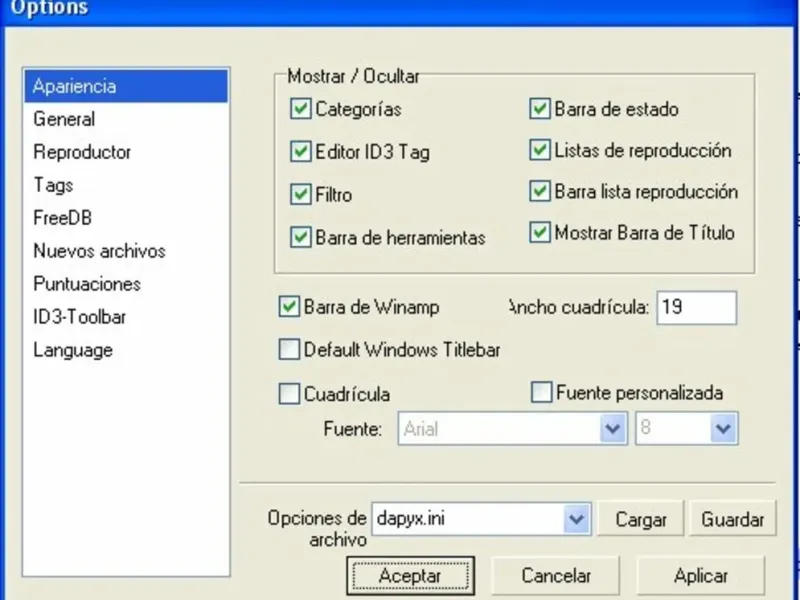The height and width of the screenshot is (600, 800).
Task: Enable Default Windows Titlebar
Action: [x=289, y=349]
